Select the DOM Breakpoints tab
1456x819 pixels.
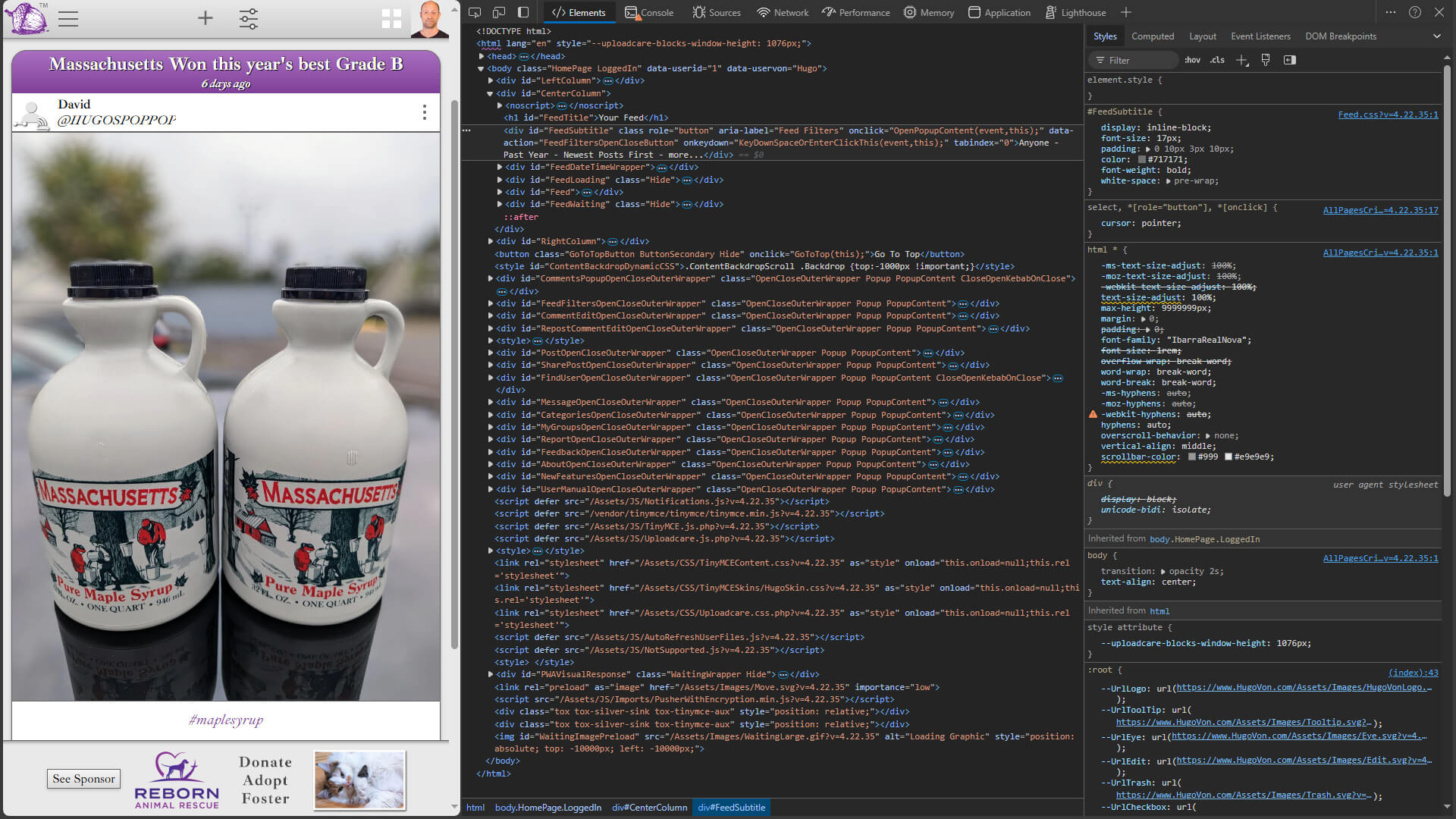pos(1341,36)
